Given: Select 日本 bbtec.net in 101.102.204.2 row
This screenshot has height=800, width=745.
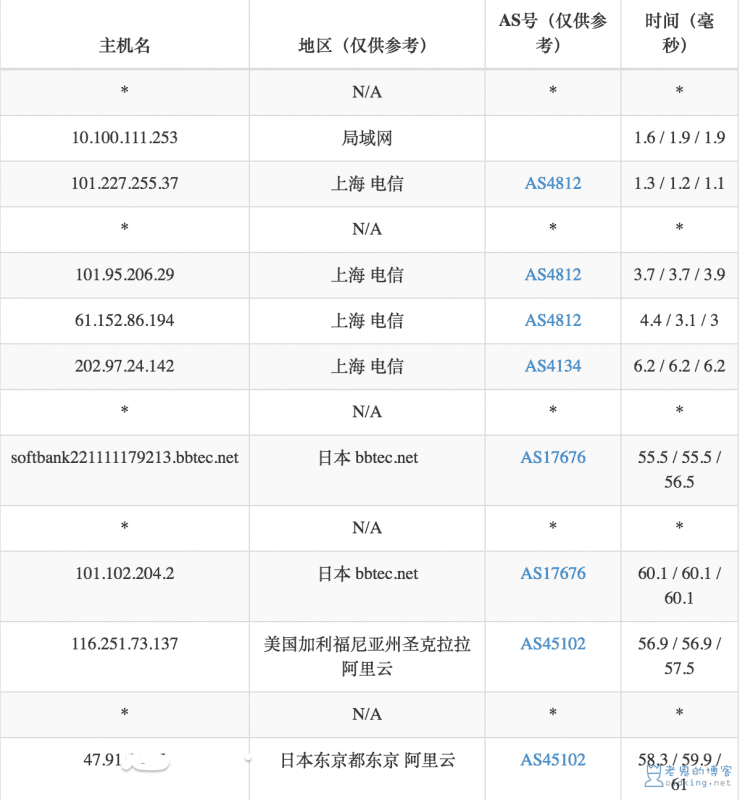Looking at the screenshot, I should point(367,574).
